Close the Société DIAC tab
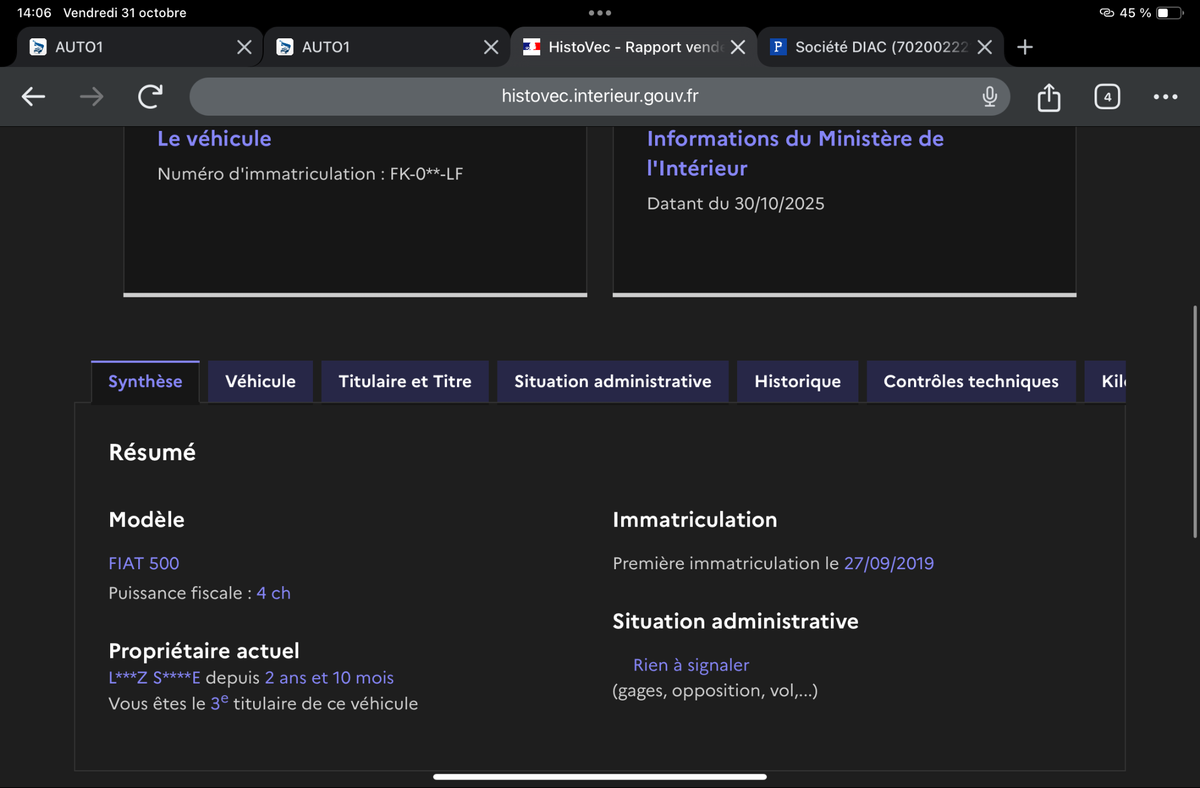The height and width of the screenshot is (788, 1200). [984, 47]
